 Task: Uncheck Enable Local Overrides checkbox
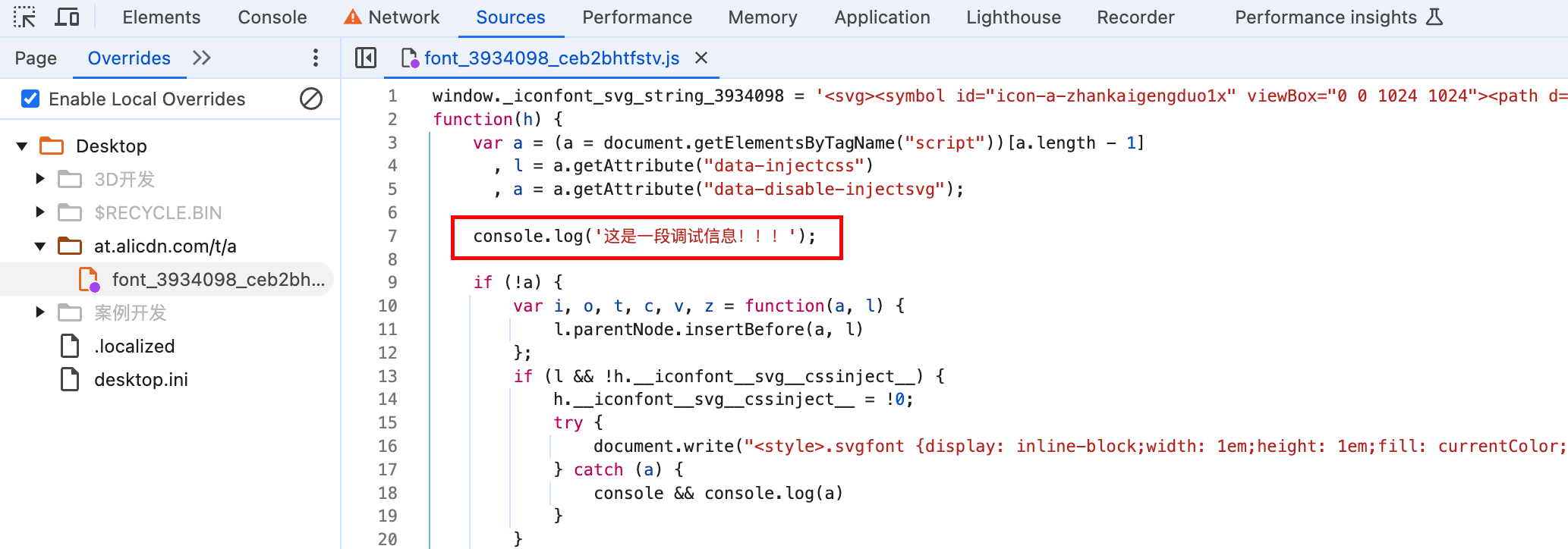30,99
